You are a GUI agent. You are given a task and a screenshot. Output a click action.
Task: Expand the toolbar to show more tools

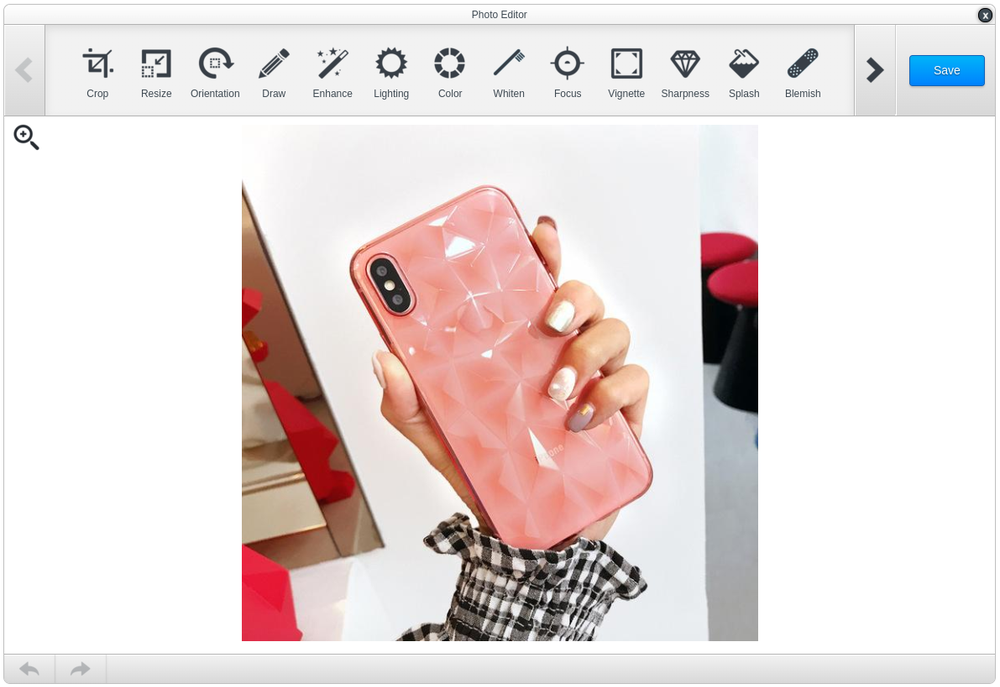tap(875, 70)
